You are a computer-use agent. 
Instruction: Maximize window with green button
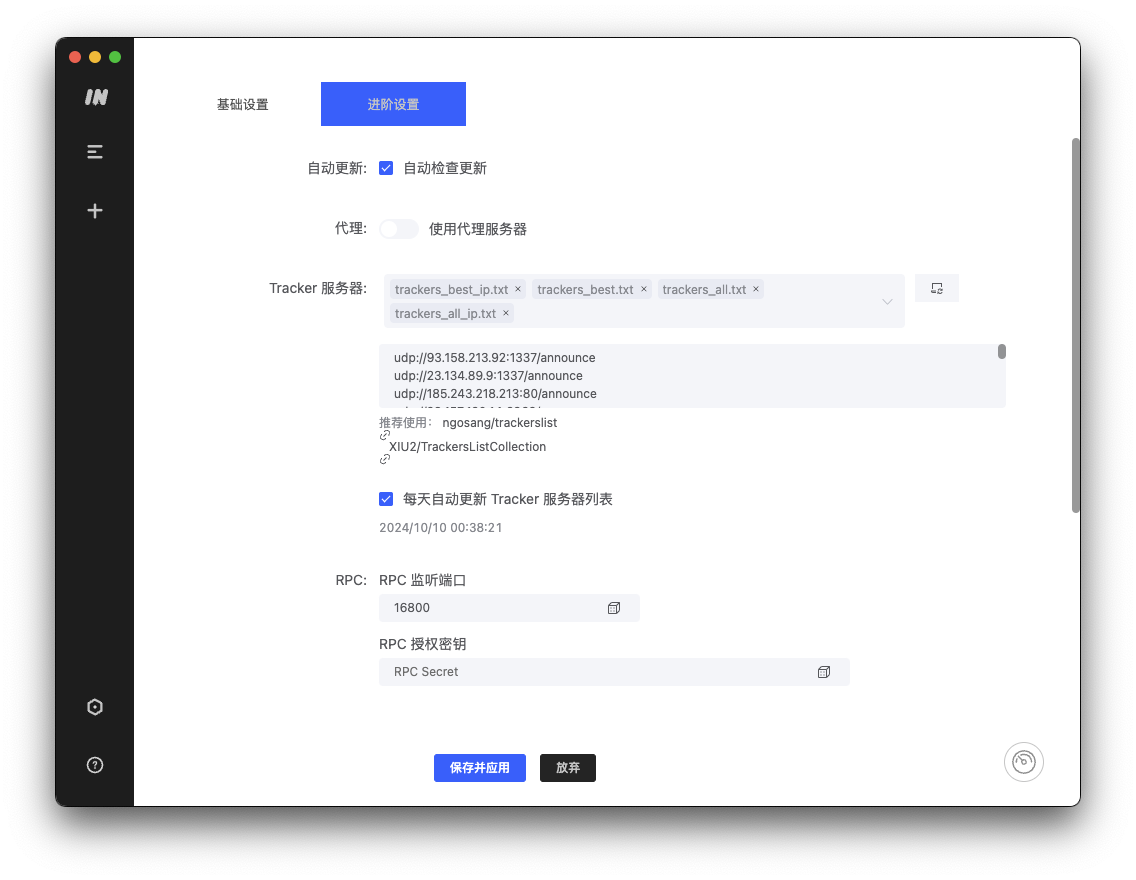point(115,57)
